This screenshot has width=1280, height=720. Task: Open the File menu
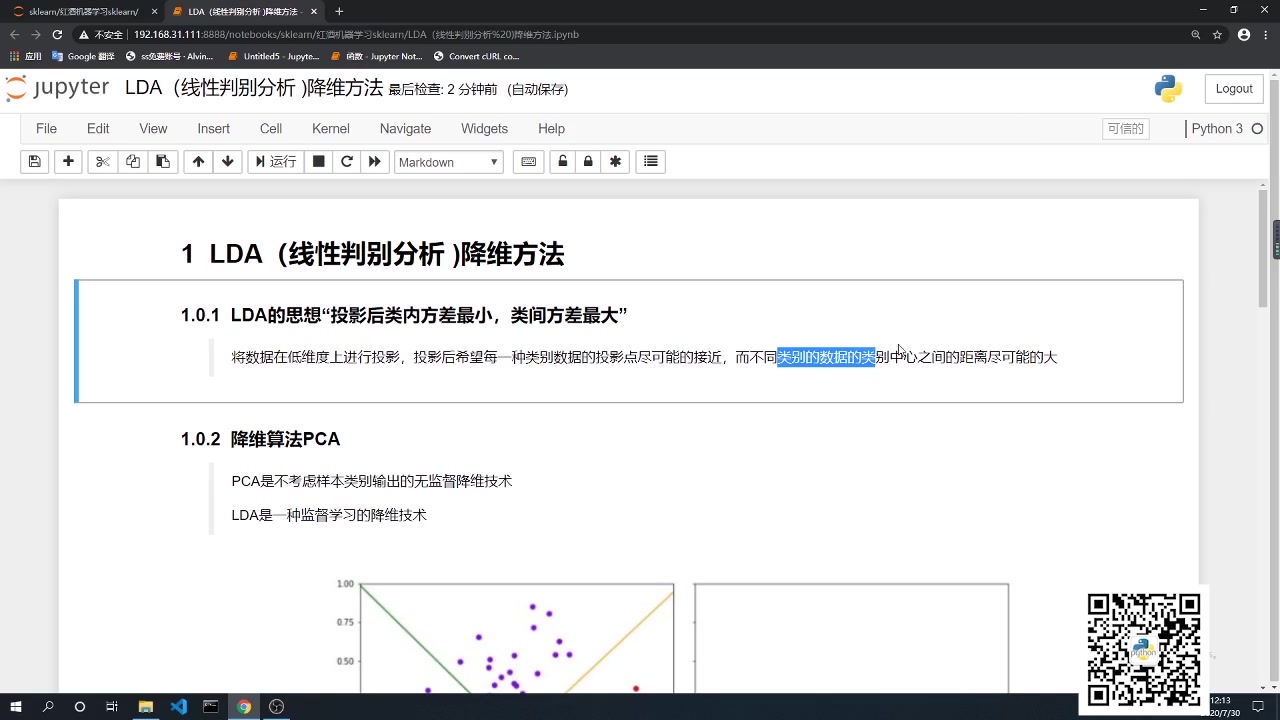point(46,129)
